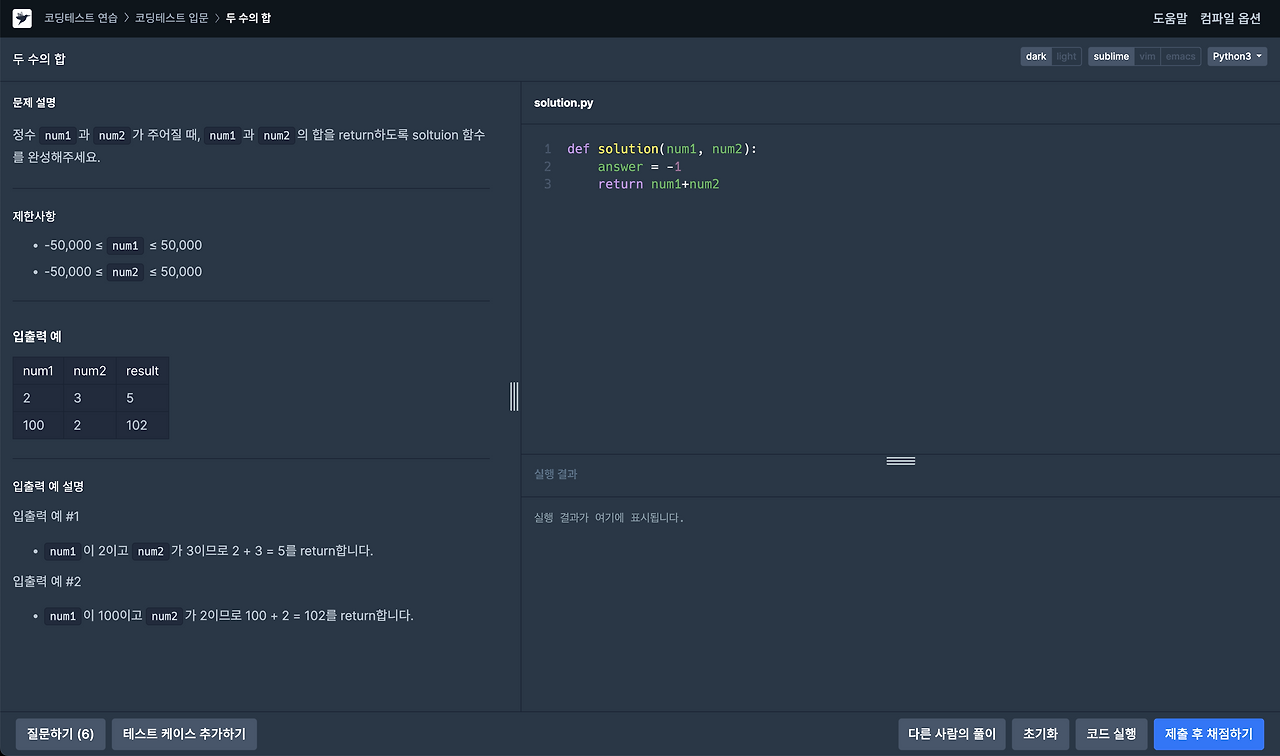This screenshot has height=756, width=1280.
Task: Enable vim keybindings
Action: click(x=1147, y=56)
